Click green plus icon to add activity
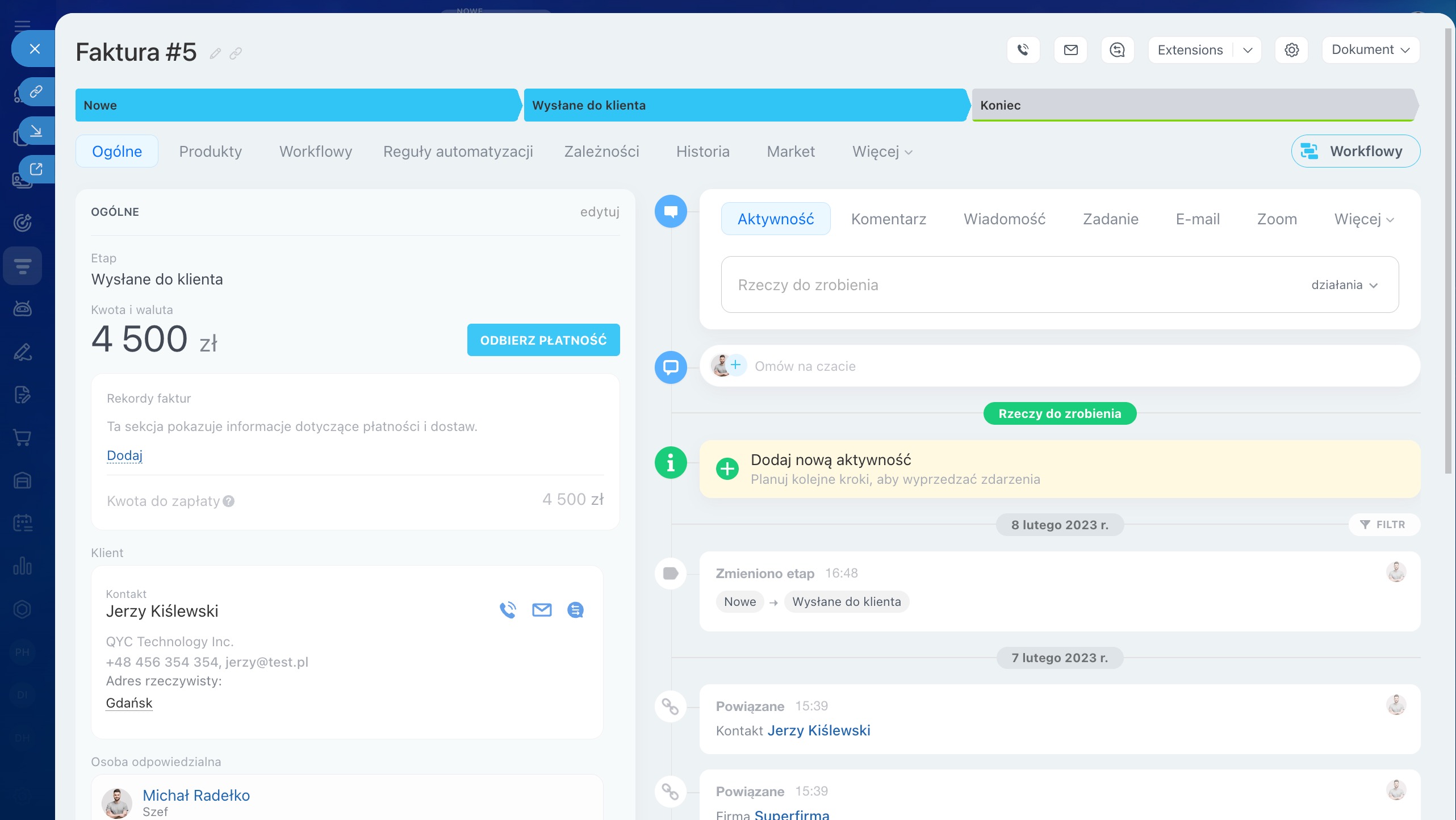 tap(727, 469)
